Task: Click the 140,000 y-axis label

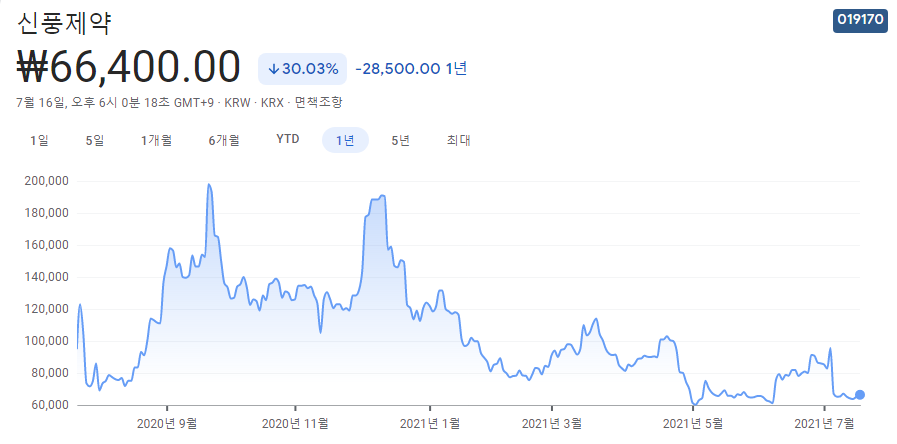Action: tap(47, 277)
